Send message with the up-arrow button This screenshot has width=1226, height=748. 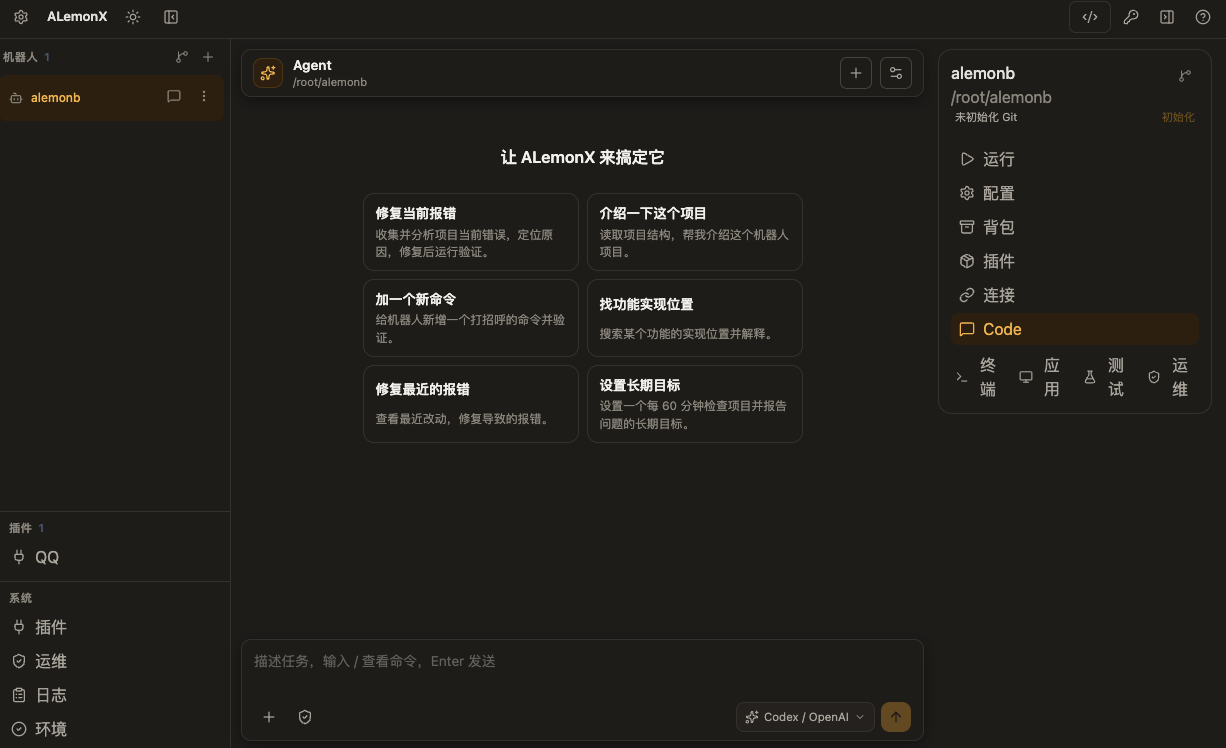[x=896, y=717]
